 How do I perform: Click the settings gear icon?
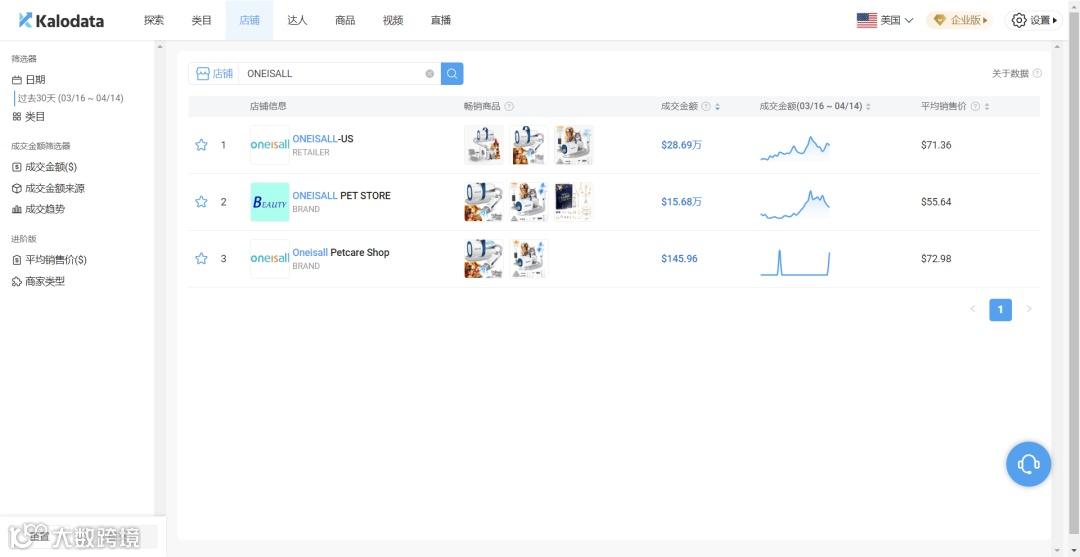1019,21
